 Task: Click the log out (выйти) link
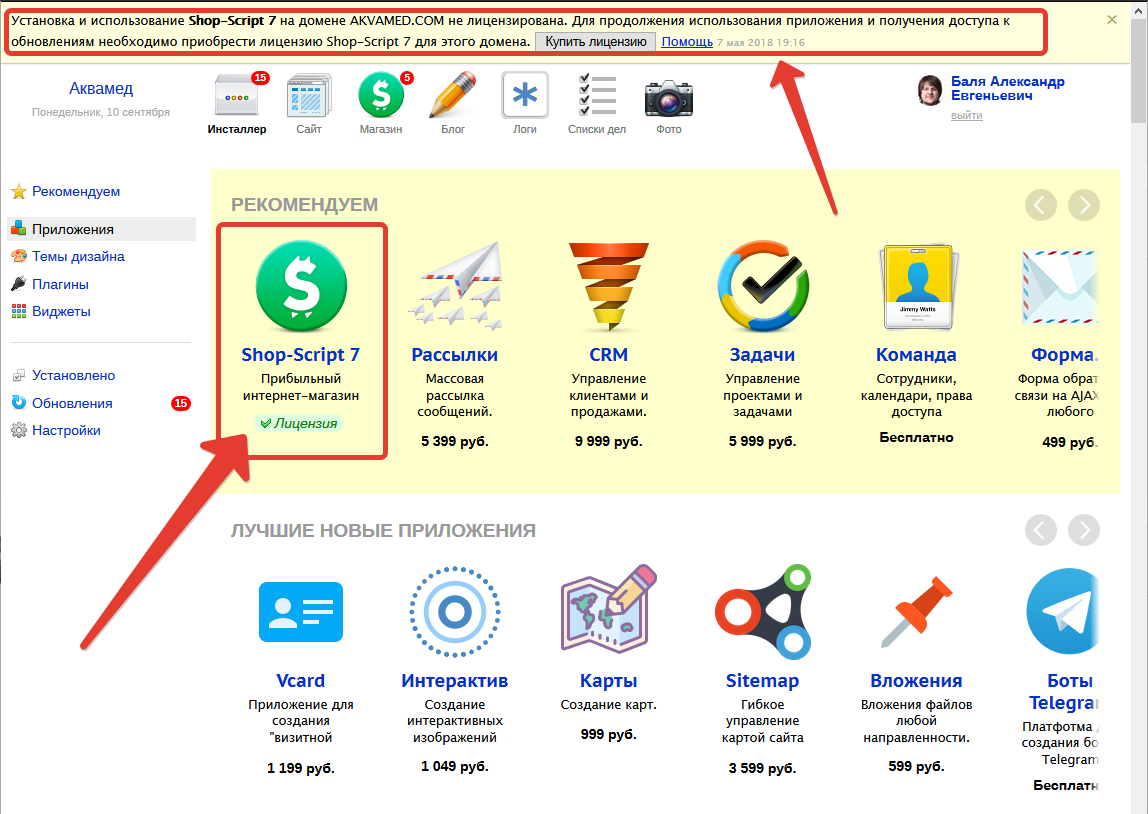(966, 115)
